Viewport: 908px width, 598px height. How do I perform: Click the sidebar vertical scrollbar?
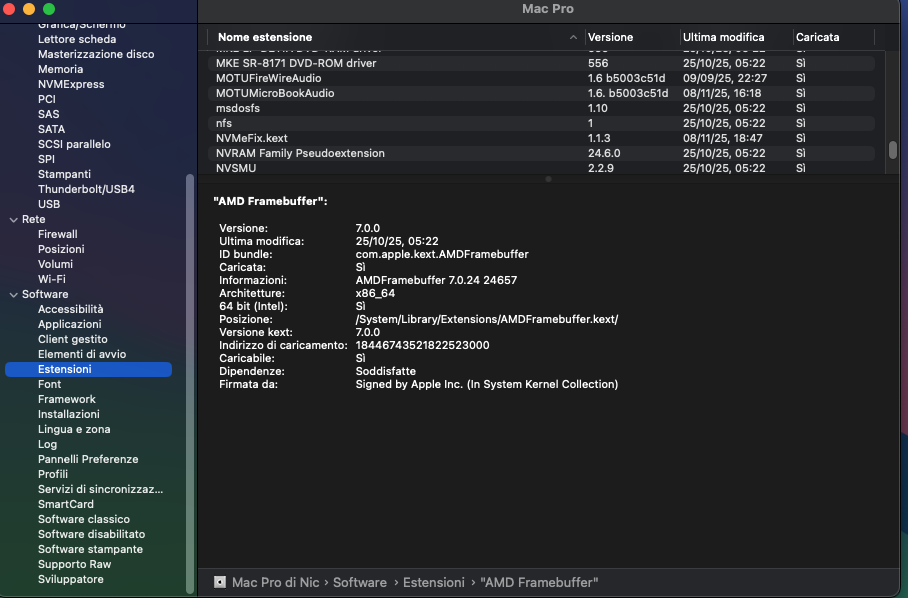[x=189, y=384]
